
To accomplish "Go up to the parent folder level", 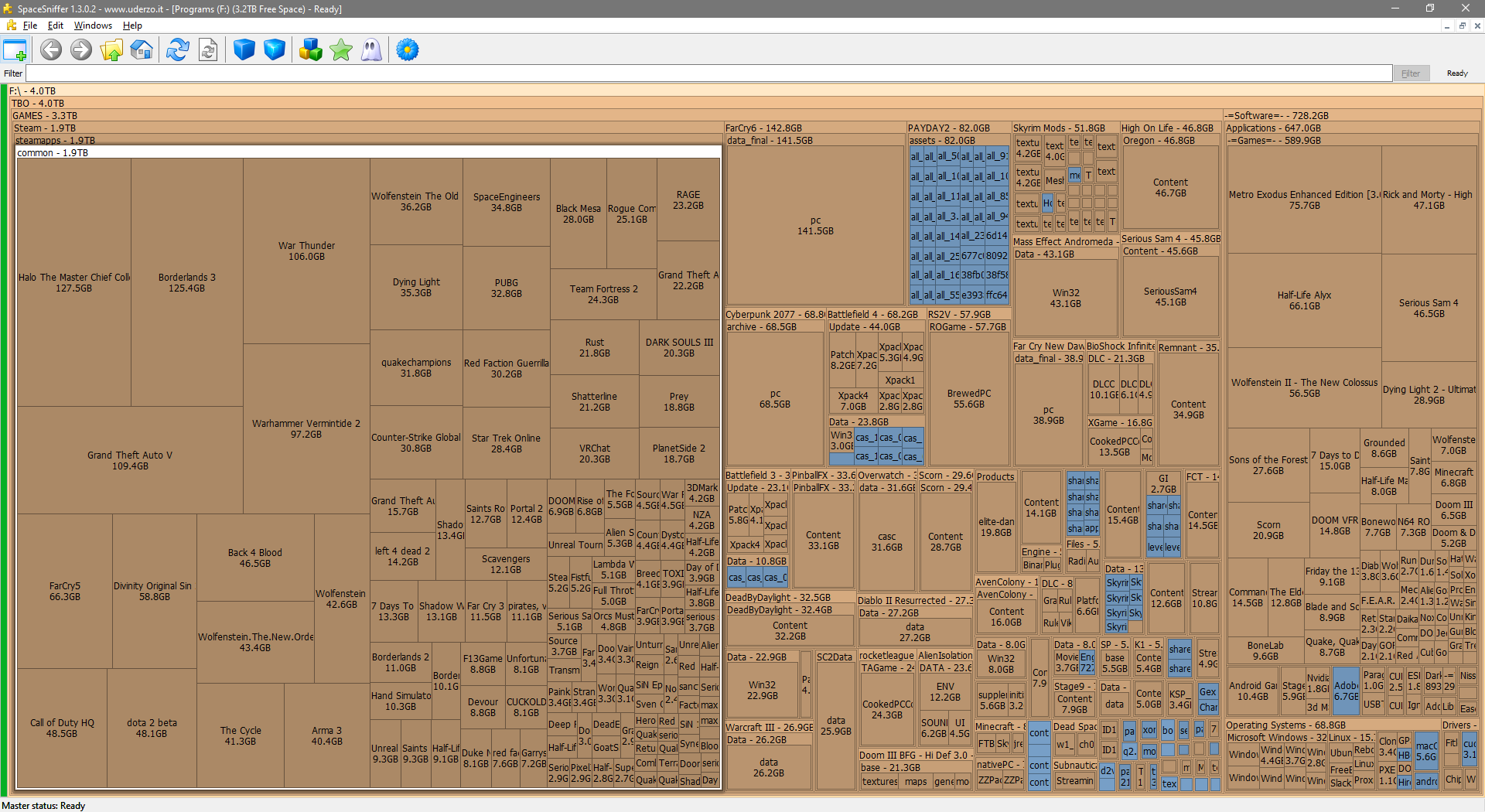I will click(x=111, y=50).
